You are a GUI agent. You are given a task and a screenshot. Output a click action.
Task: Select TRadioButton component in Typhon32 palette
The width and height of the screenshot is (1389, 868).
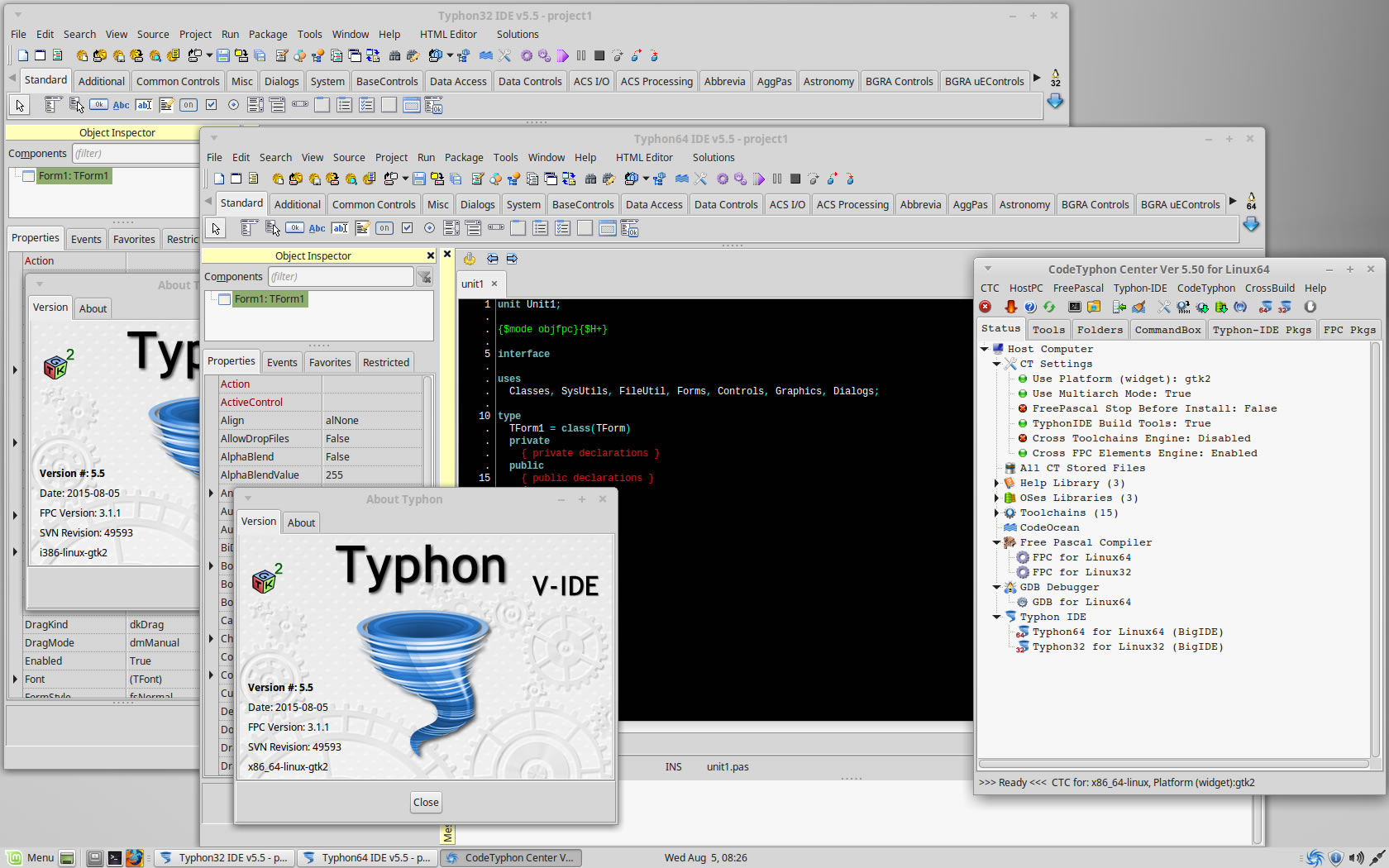coord(233,105)
